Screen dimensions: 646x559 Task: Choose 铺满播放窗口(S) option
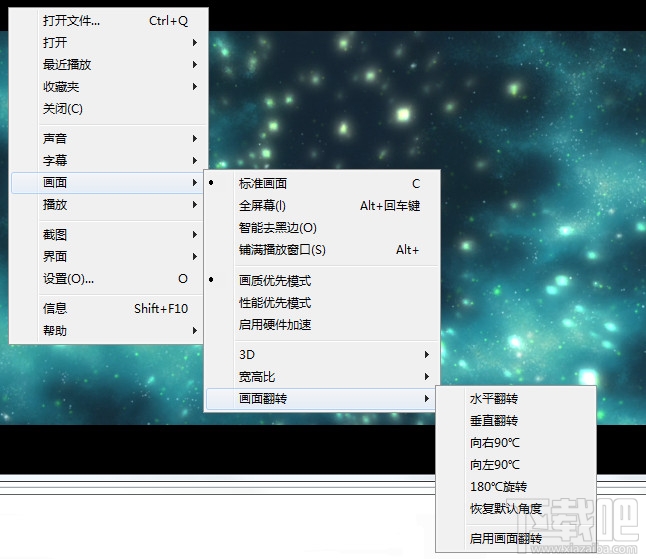click(x=322, y=250)
